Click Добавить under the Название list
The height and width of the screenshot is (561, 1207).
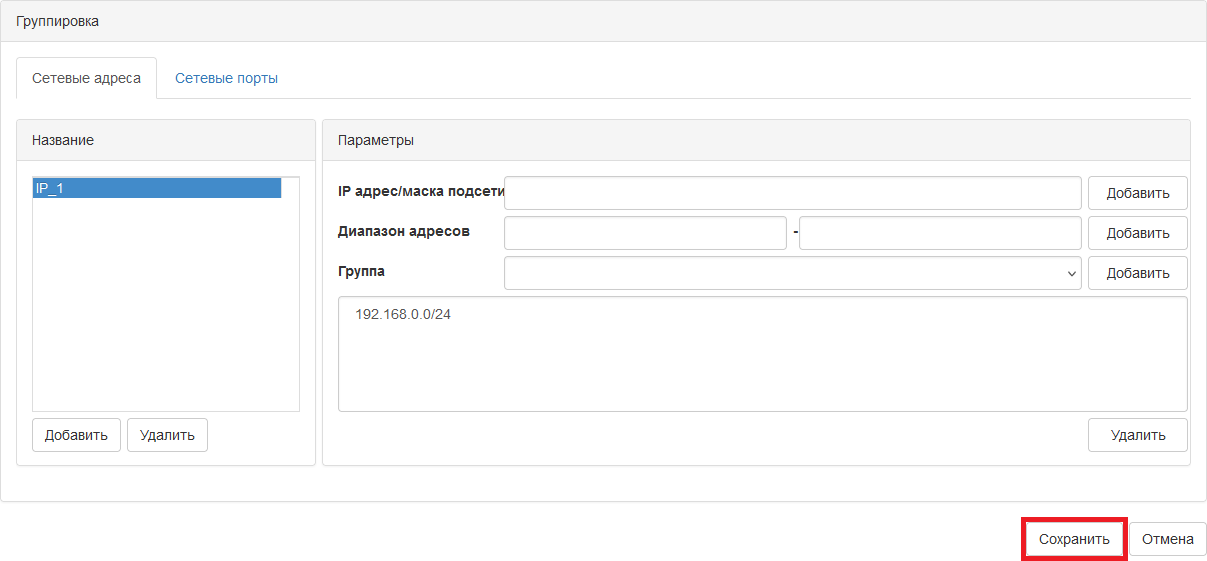[x=76, y=435]
